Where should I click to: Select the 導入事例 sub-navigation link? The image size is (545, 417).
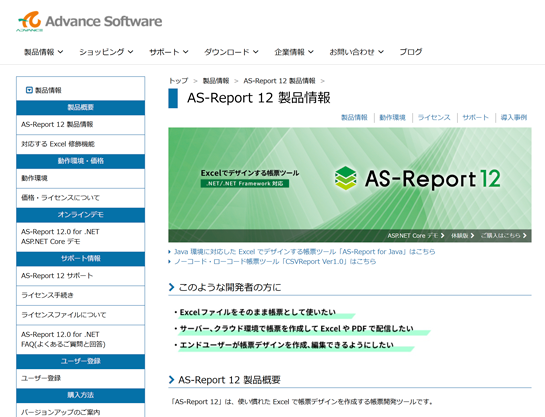[514, 117]
